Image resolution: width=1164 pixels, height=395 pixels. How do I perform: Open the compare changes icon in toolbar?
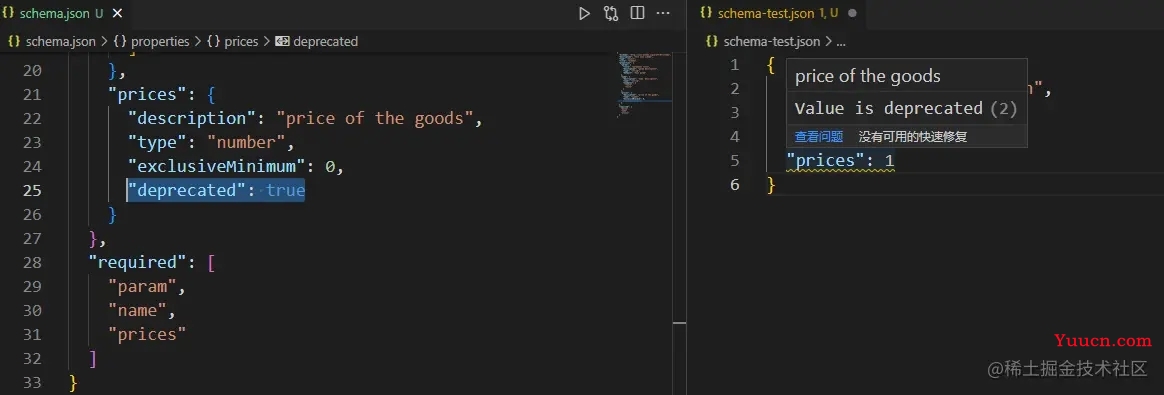pyautogui.click(x=611, y=13)
